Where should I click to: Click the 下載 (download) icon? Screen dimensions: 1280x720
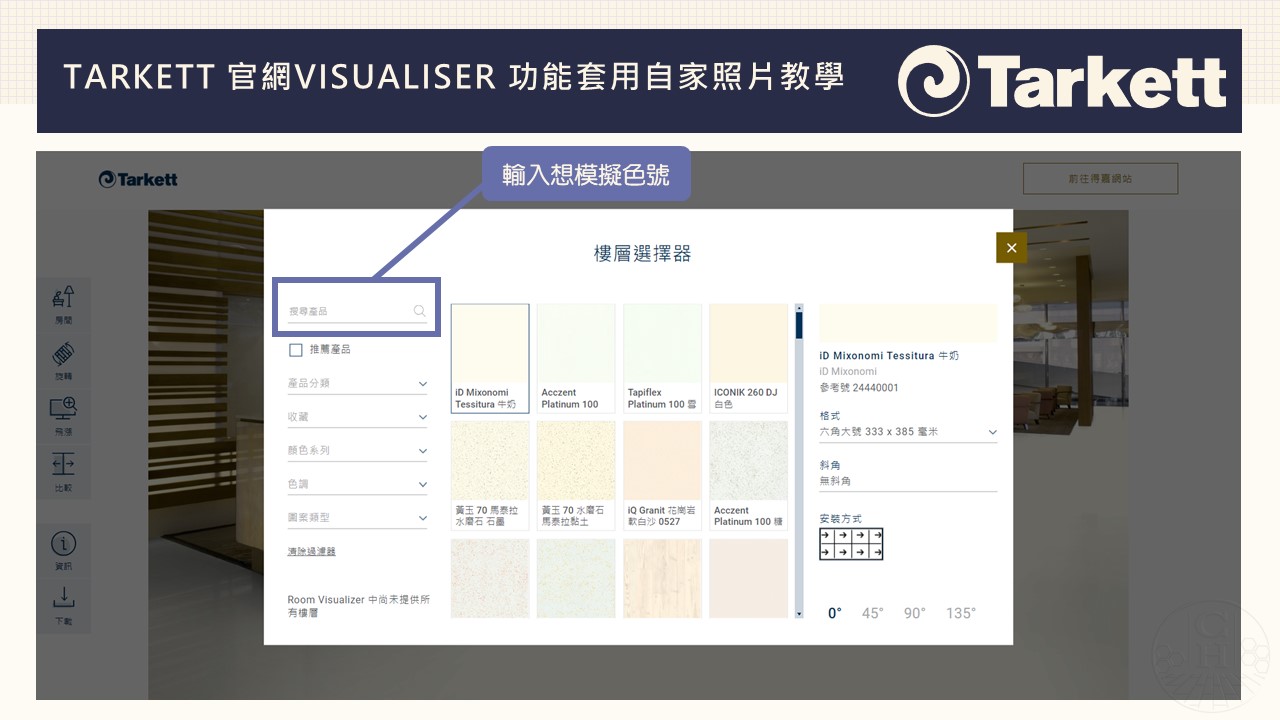pyautogui.click(x=63, y=606)
